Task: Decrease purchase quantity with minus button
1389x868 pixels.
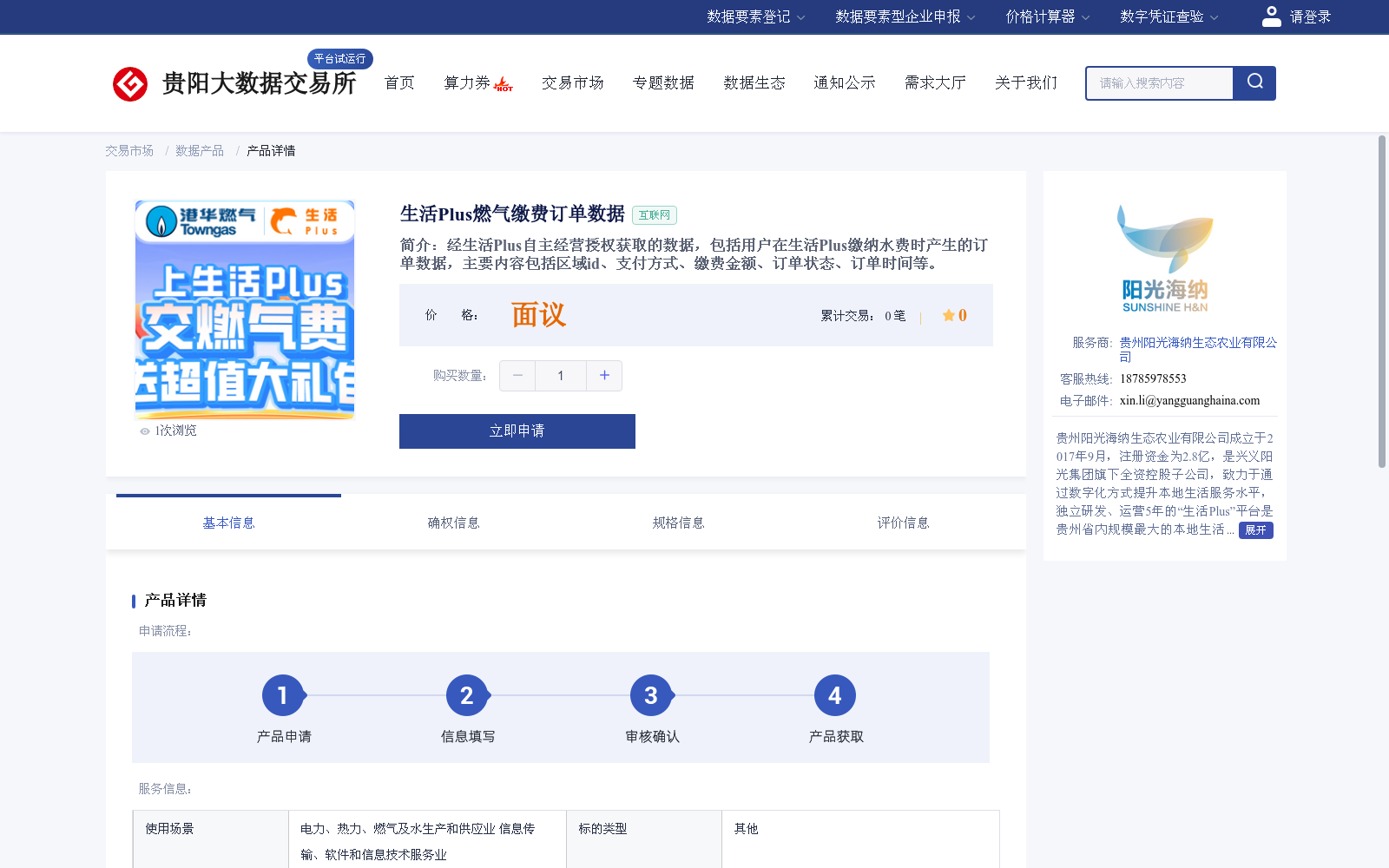Action: (x=517, y=376)
